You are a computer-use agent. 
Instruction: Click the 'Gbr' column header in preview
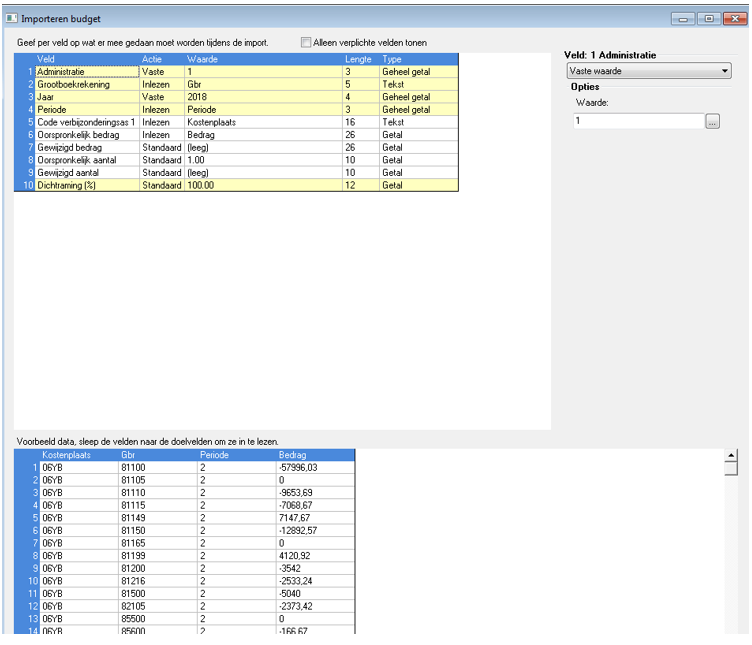[157, 454]
